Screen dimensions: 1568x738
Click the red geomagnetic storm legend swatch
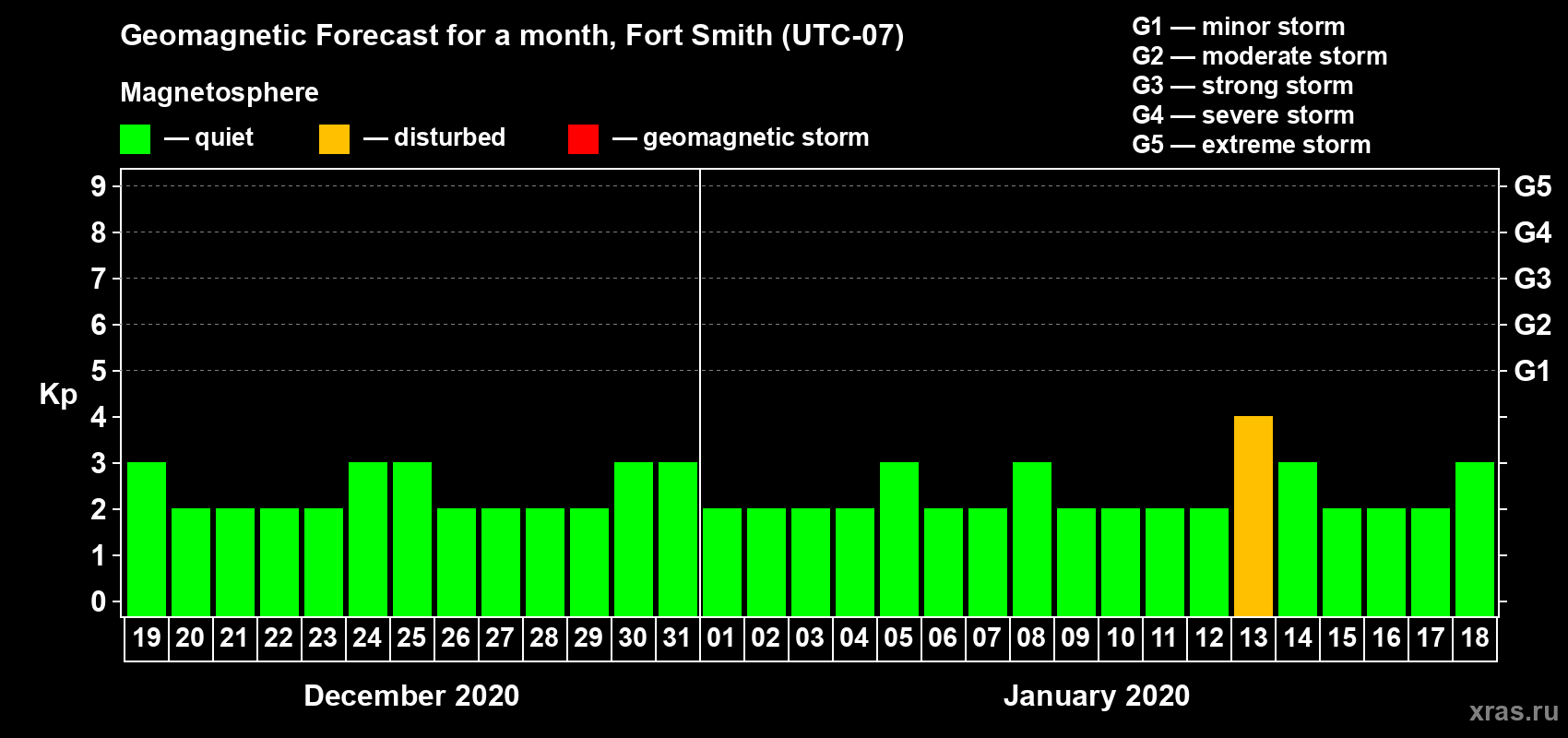[583, 139]
